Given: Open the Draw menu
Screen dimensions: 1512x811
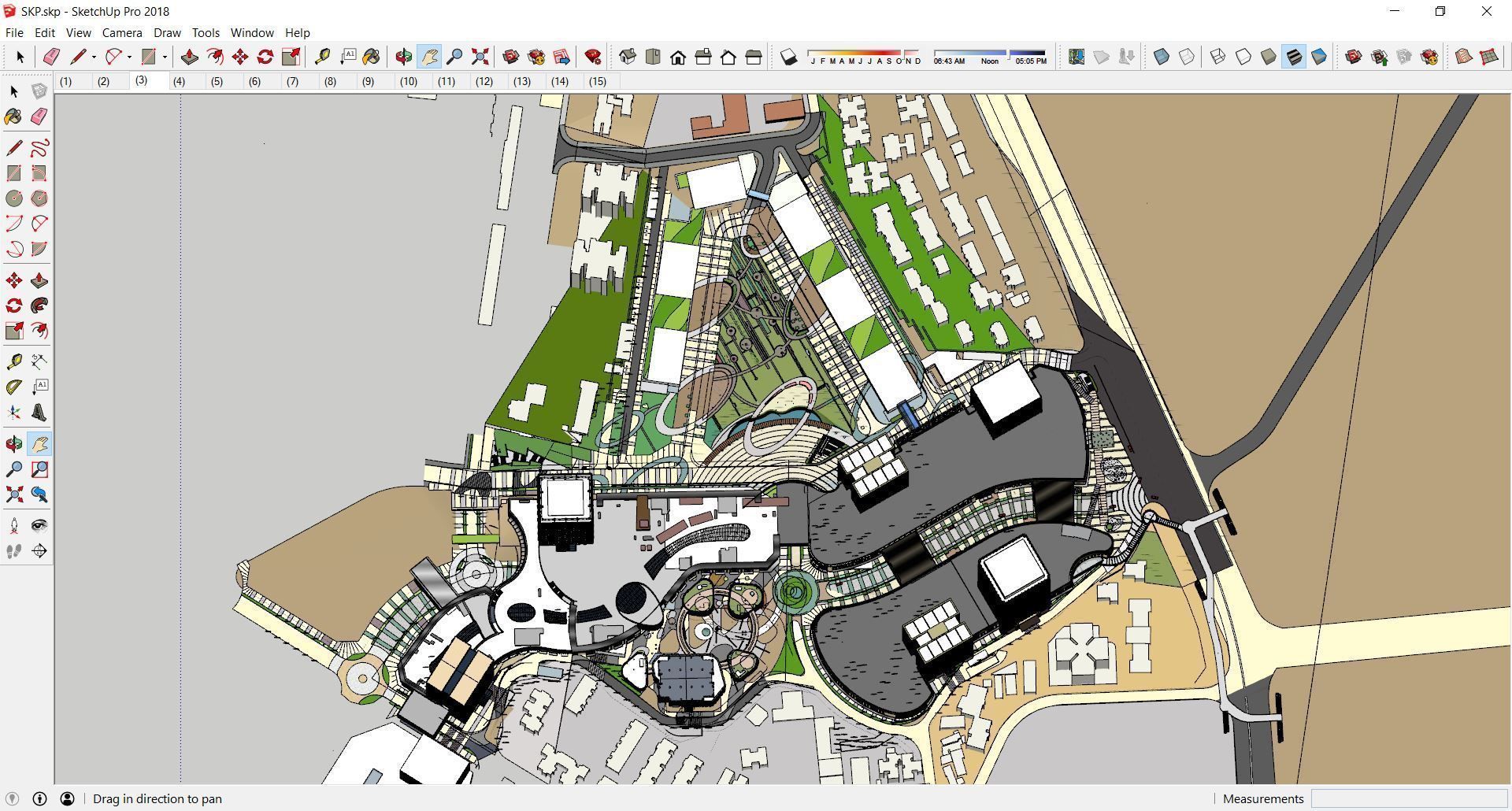Looking at the screenshot, I should tap(167, 33).
